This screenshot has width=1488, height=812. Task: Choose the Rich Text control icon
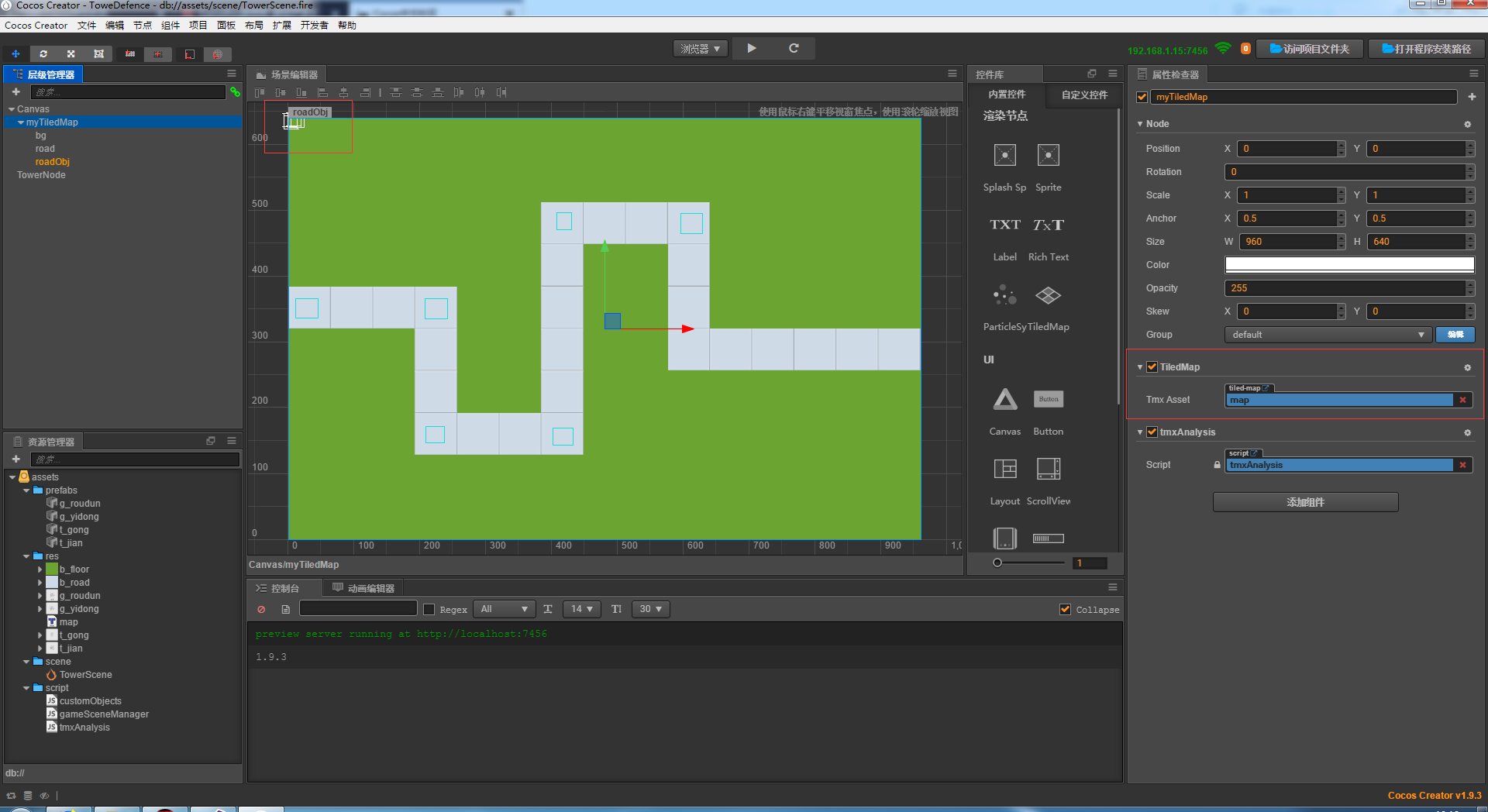tap(1049, 225)
